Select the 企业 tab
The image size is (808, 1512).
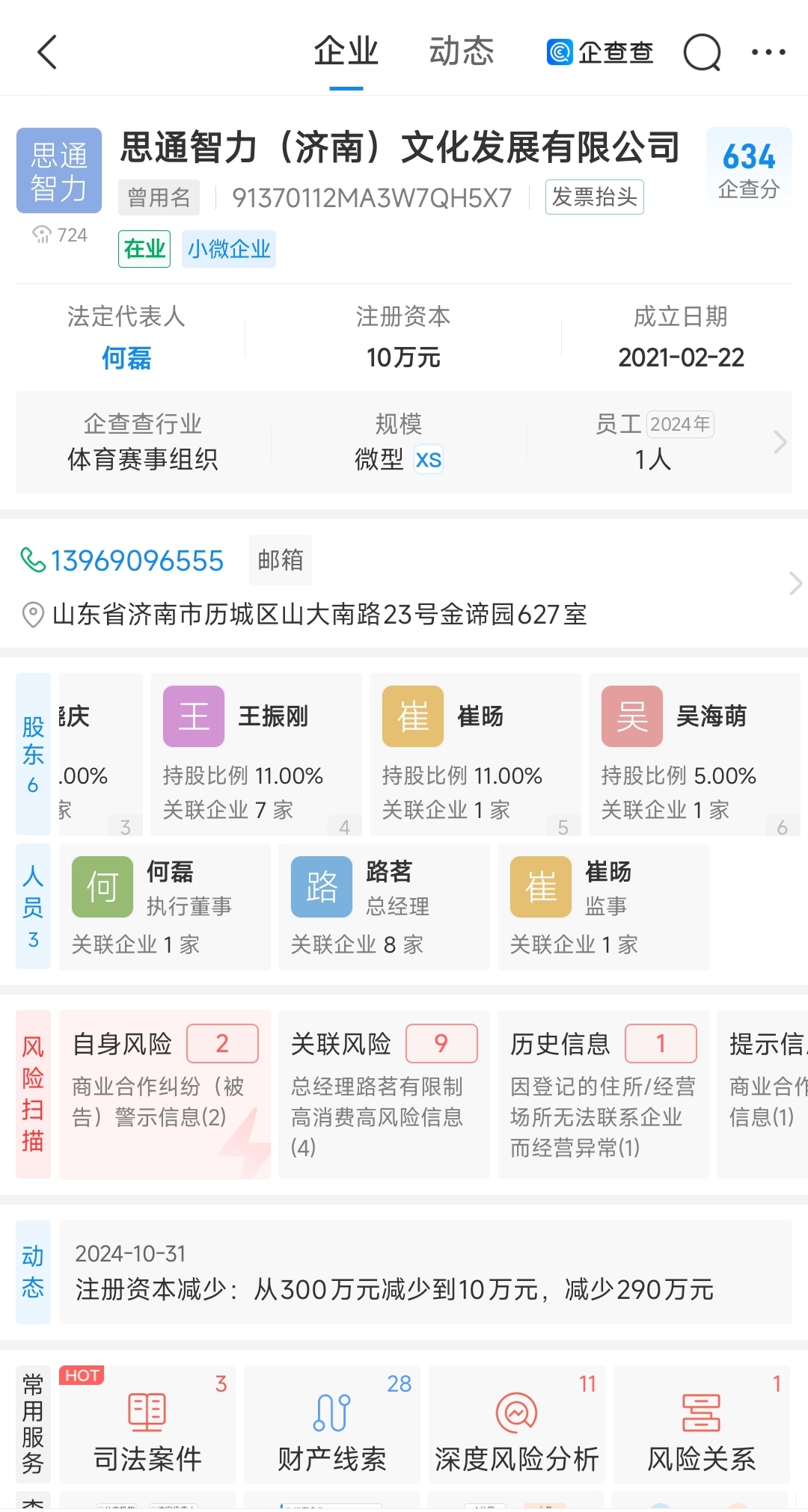(x=346, y=52)
